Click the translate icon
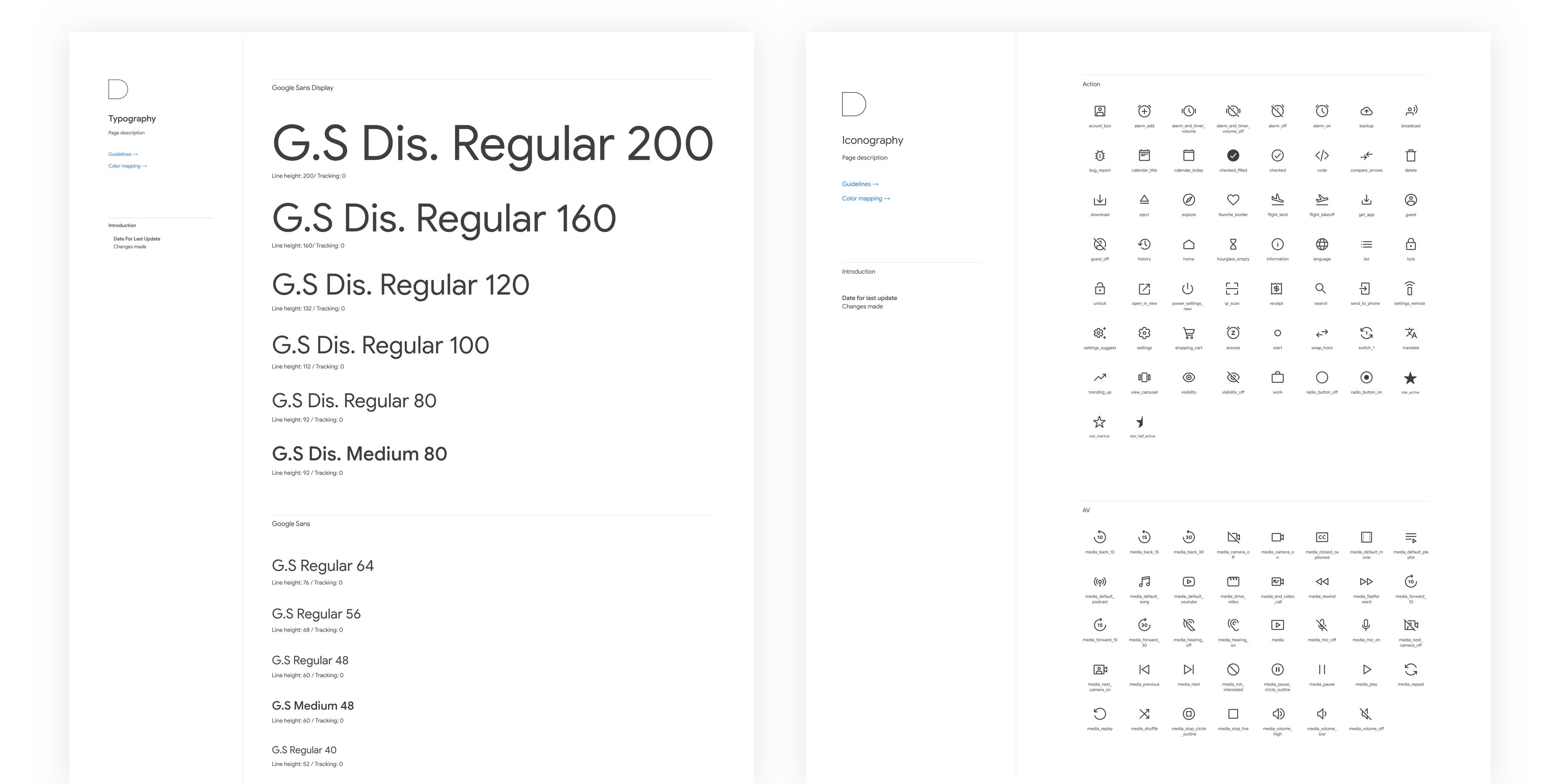The width and height of the screenshot is (1560, 784). pyautogui.click(x=1410, y=333)
